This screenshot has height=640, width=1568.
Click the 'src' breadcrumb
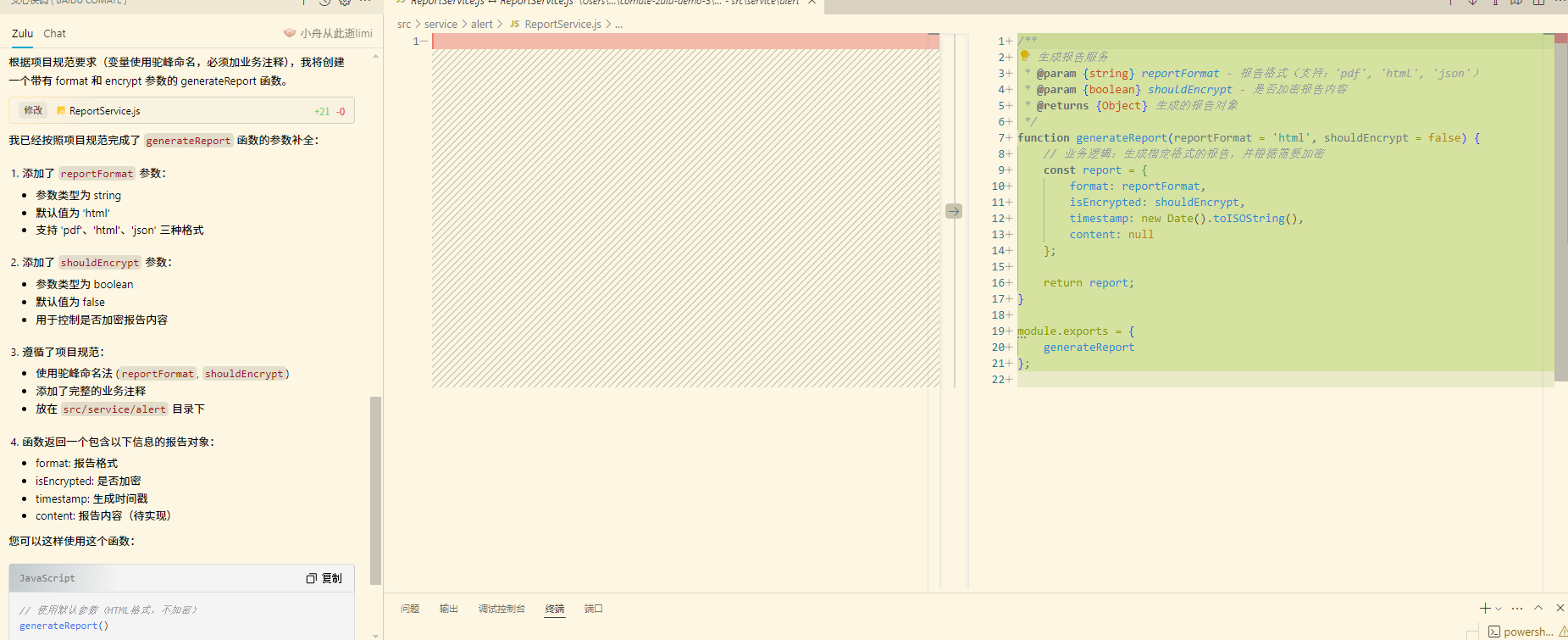tap(404, 25)
